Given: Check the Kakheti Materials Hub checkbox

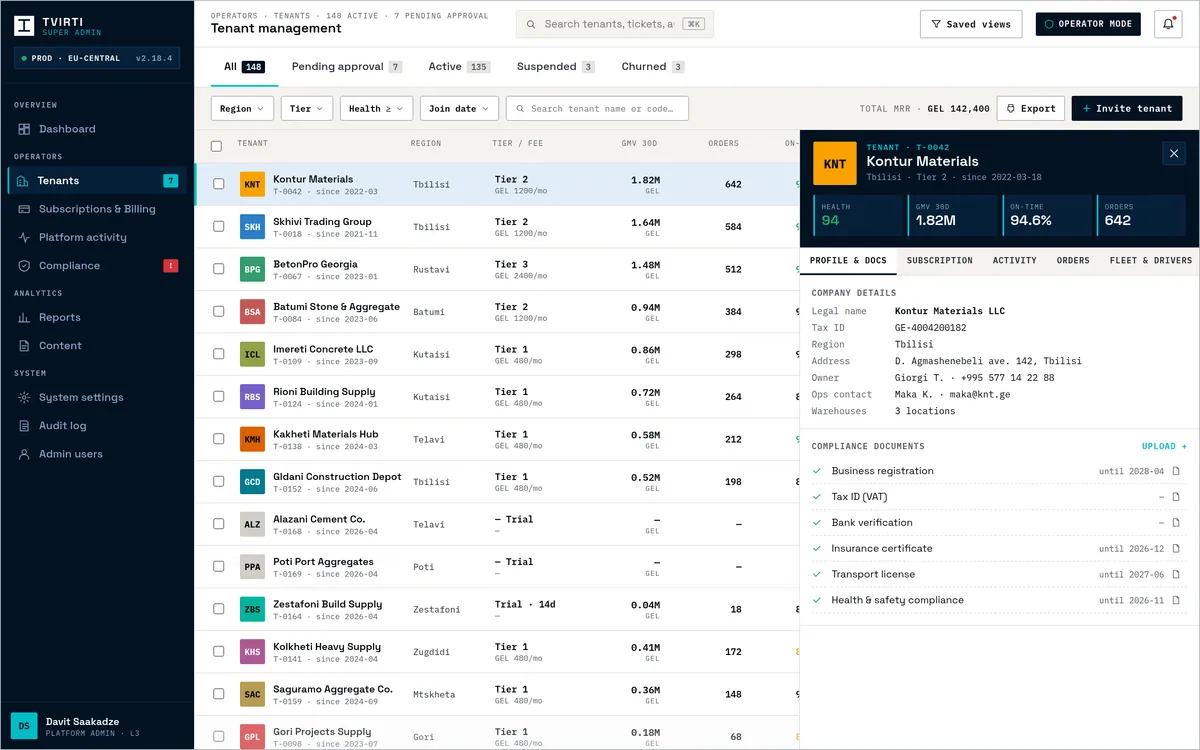Looking at the screenshot, I should click(218, 439).
